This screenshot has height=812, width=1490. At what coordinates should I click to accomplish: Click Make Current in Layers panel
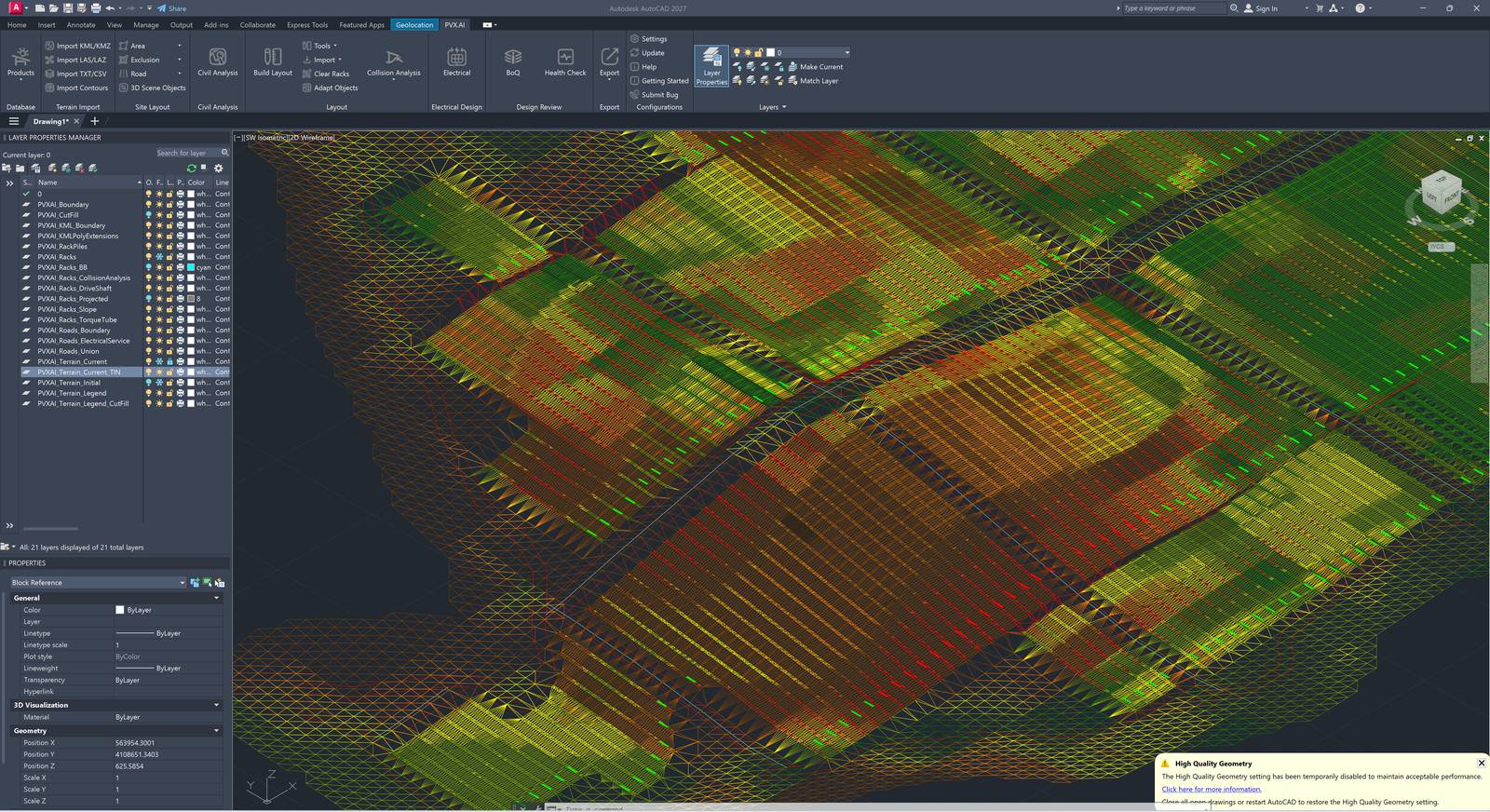(x=815, y=67)
